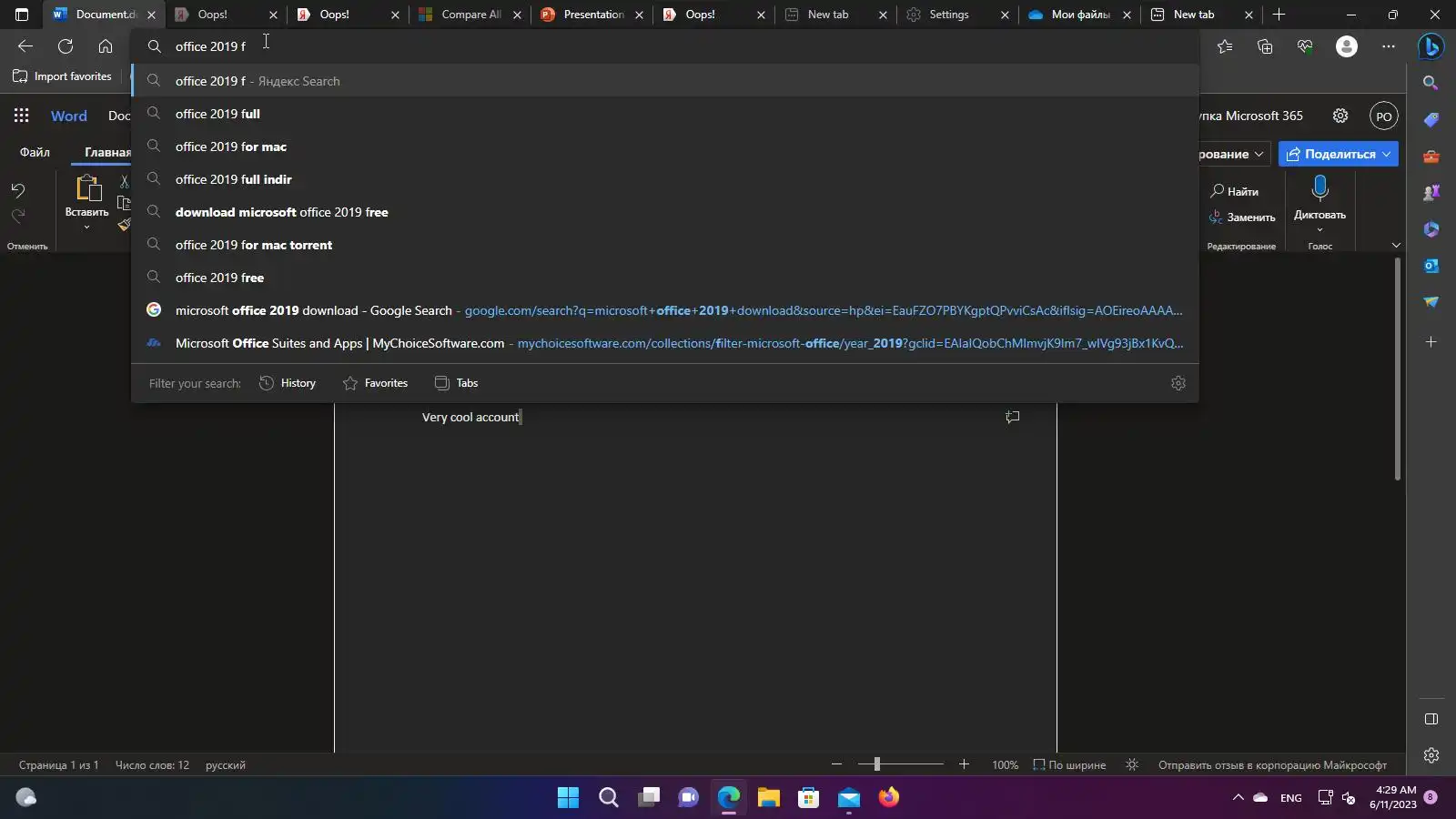Open the Collections icon in Edge toolbar
Screen dimensions: 1456x819
pyautogui.click(x=1265, y=46)
